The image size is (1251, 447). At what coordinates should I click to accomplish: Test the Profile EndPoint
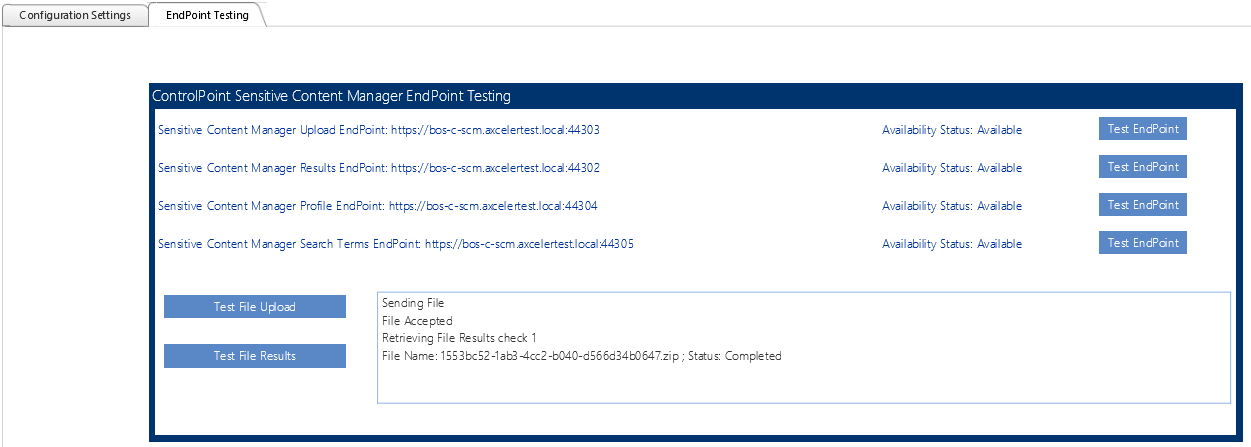pos(1142,205)
